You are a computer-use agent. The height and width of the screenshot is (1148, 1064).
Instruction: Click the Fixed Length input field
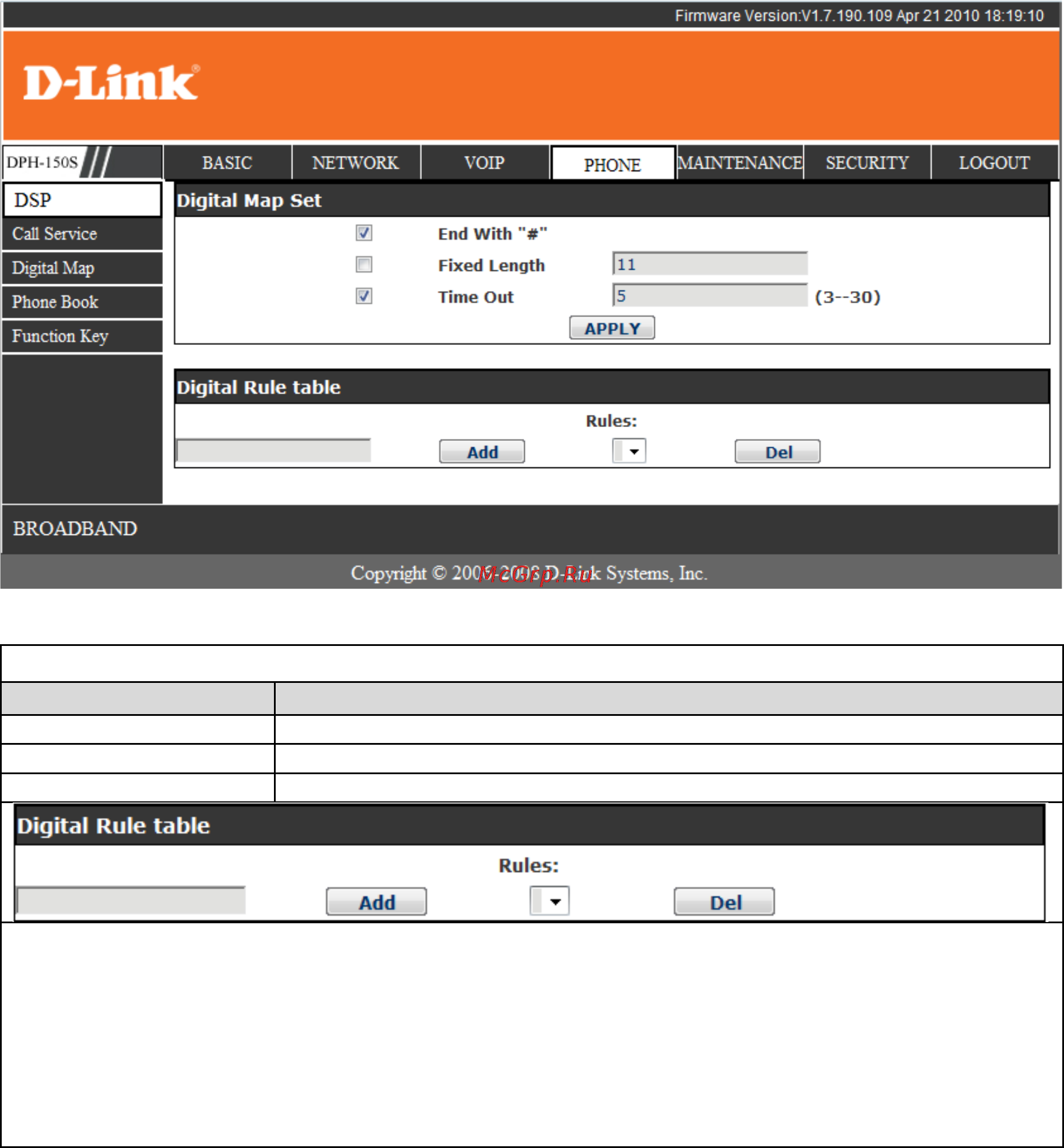[710, 264]
